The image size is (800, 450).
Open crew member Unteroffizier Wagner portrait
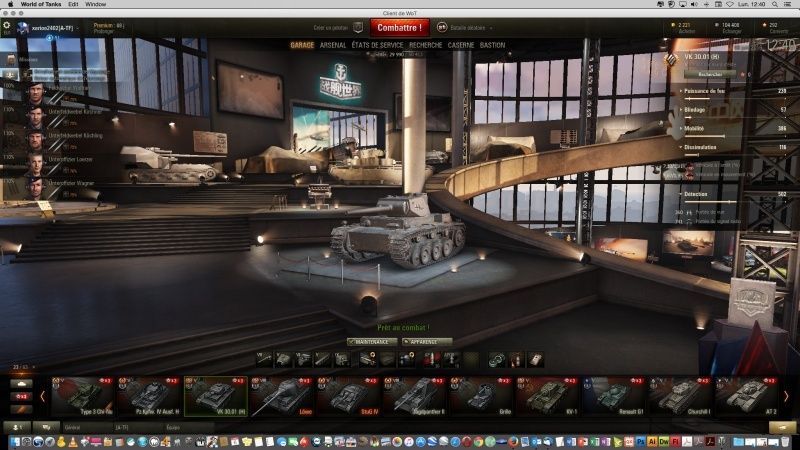point(35,188)
